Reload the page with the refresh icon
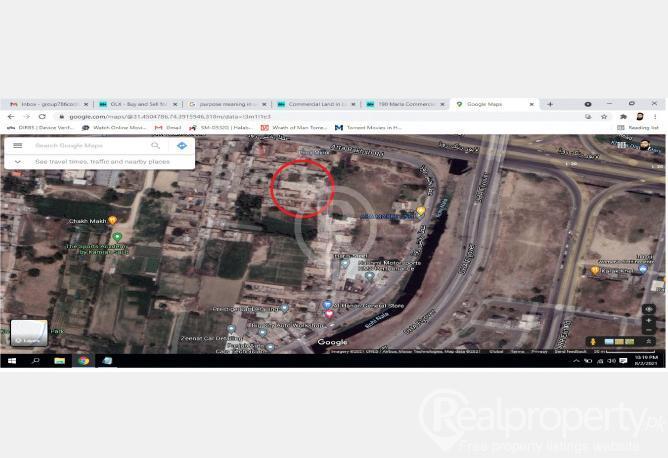The image size is (668, 458). 42,116
